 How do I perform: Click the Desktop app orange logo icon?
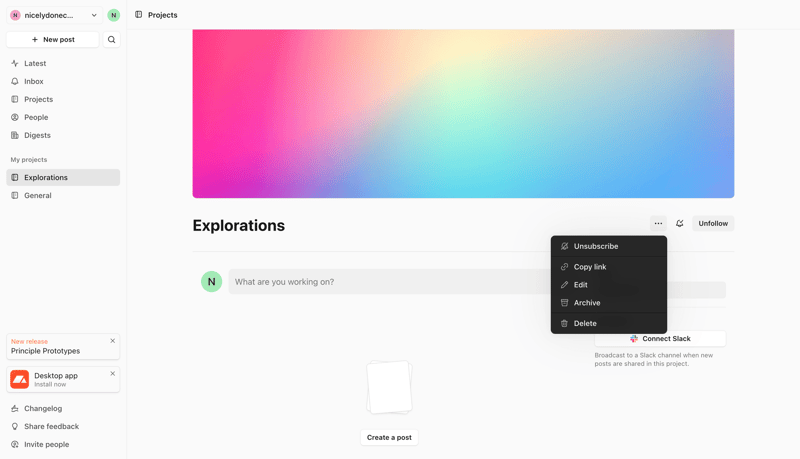(19, 379)
